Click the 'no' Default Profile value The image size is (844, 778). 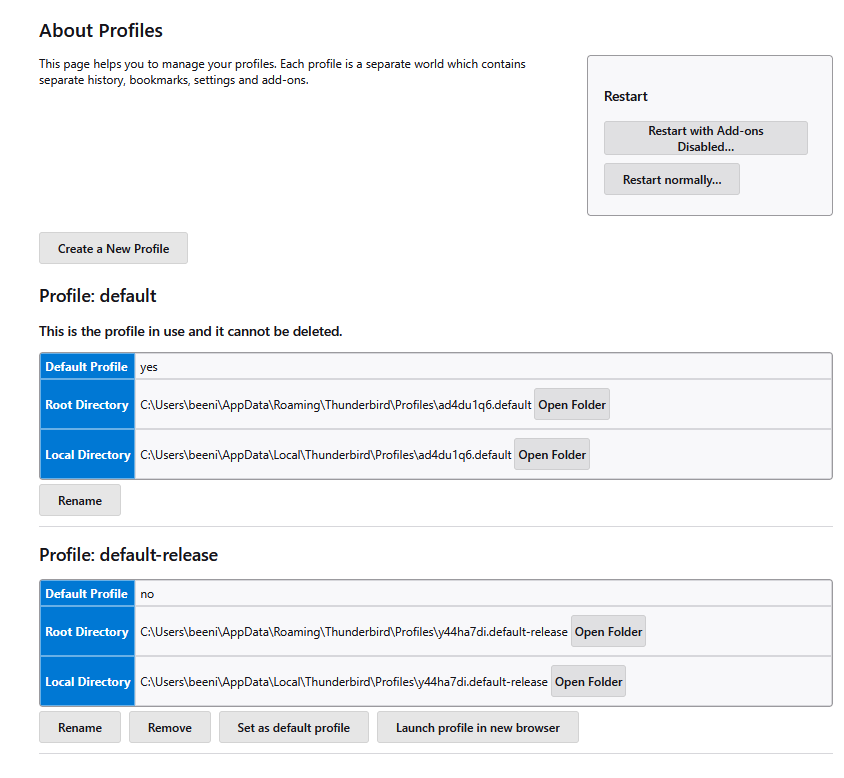tap(147, 594)
